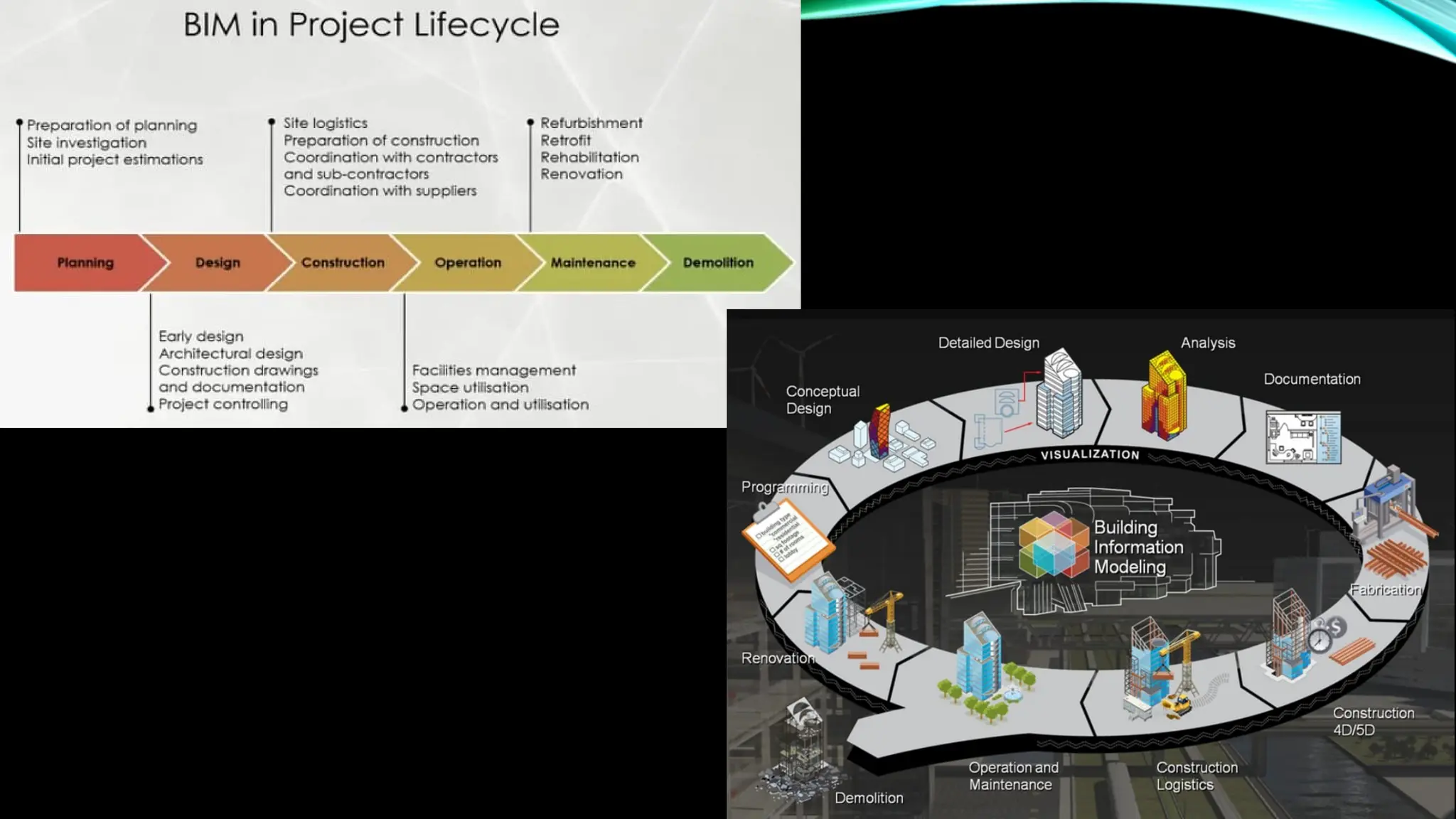Click the Design arrow stage
1456x819 pixels.
[218, 262]
